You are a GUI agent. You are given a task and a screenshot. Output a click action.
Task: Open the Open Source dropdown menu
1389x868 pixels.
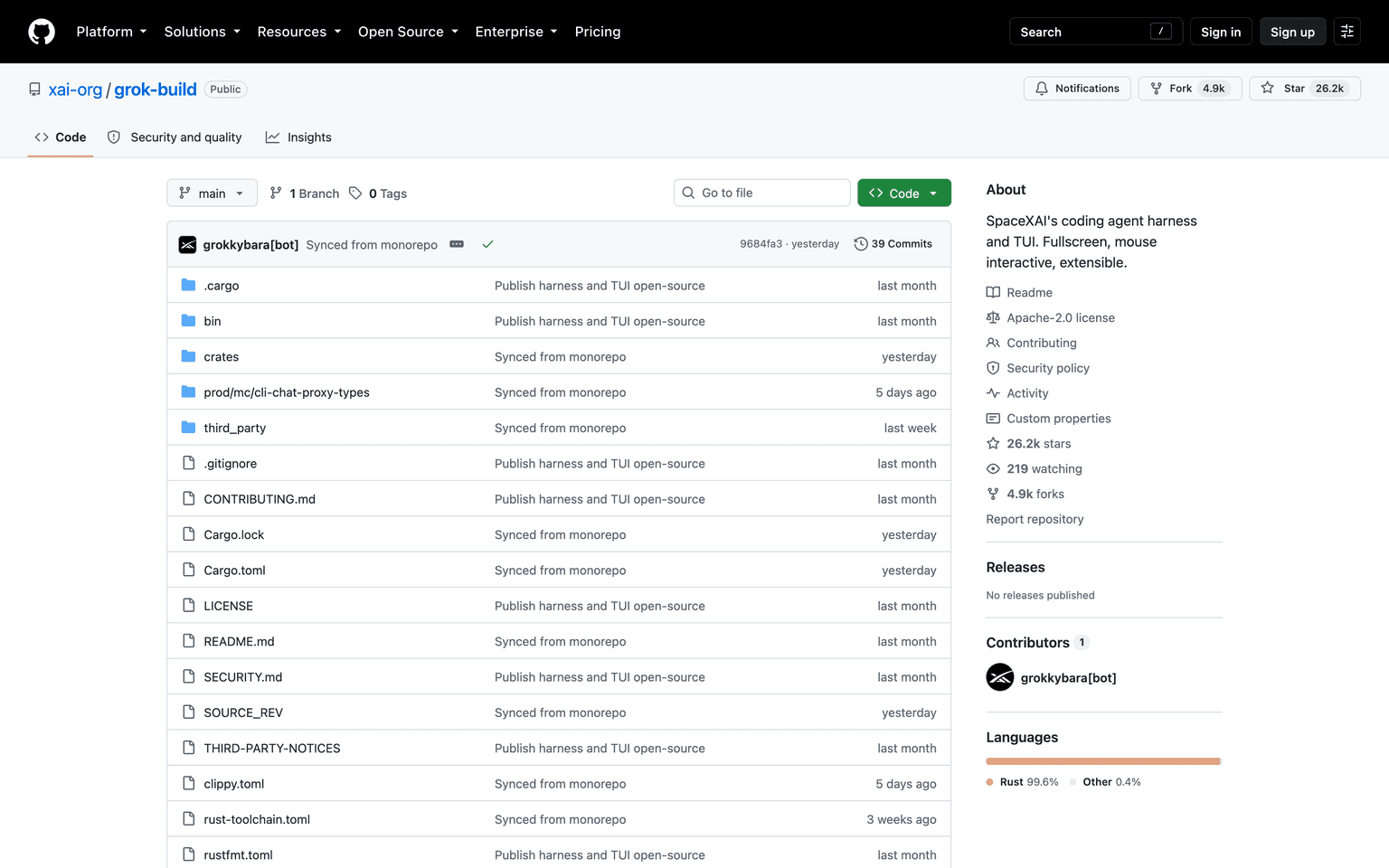pyautogui.click(x=408, y=32)
